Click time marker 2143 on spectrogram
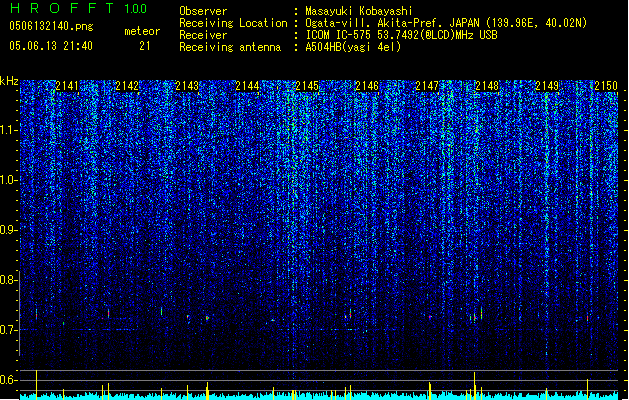The width and height of the screenshot is (629, 400). pos(187,86)
